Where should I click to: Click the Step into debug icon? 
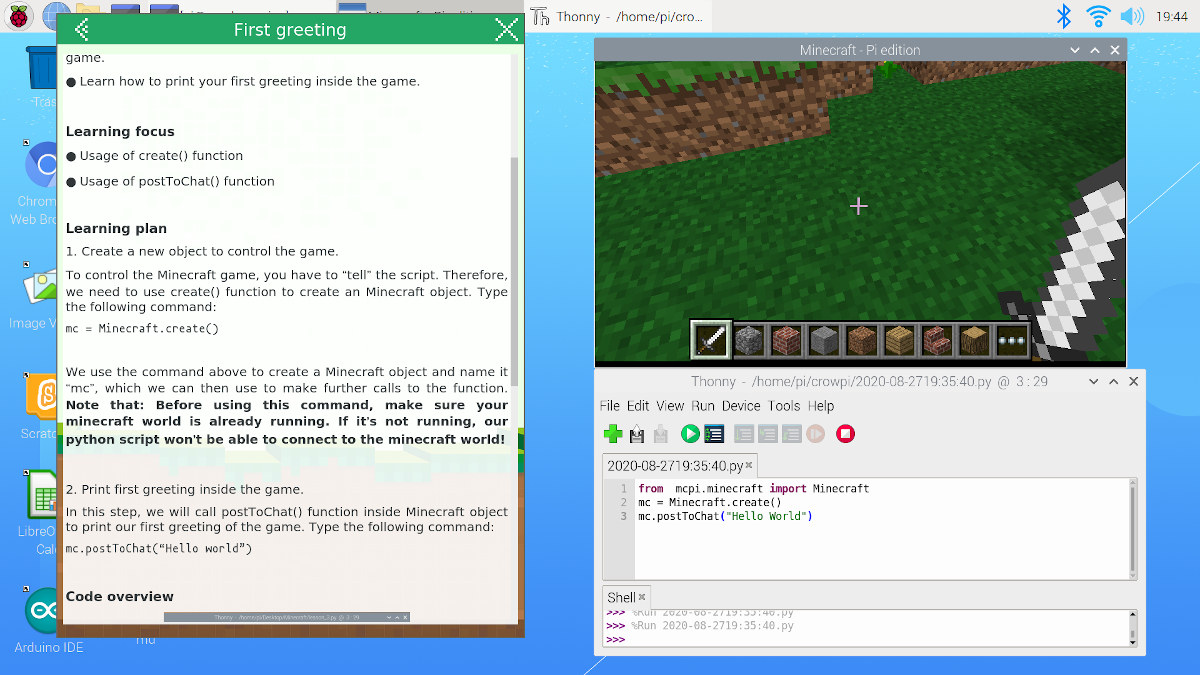pyautogui.click(x=768, y=434)
